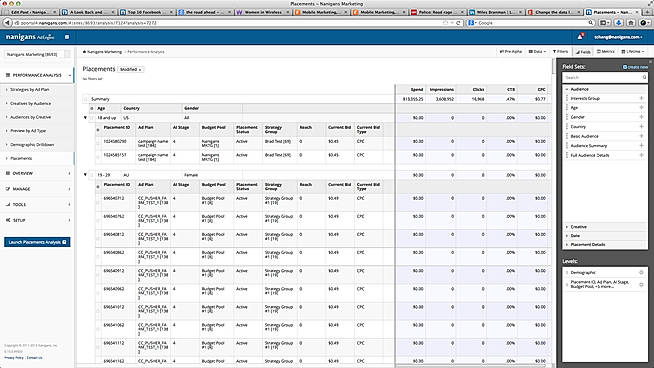This screenshot has width=654, height=368.
Task: Expand the Setup sidebar menu
Action: (x=38, y=220)
